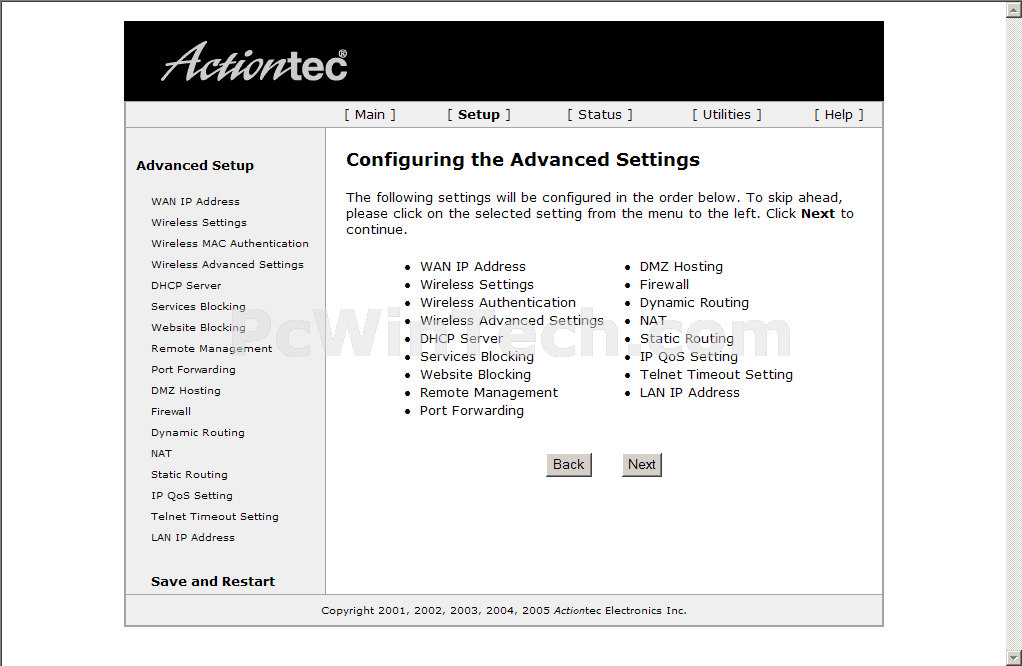Open LAN IP Address in sidebar
Image resolution: width=1022 pixels, height=666 pixels.
click(193, 538)
